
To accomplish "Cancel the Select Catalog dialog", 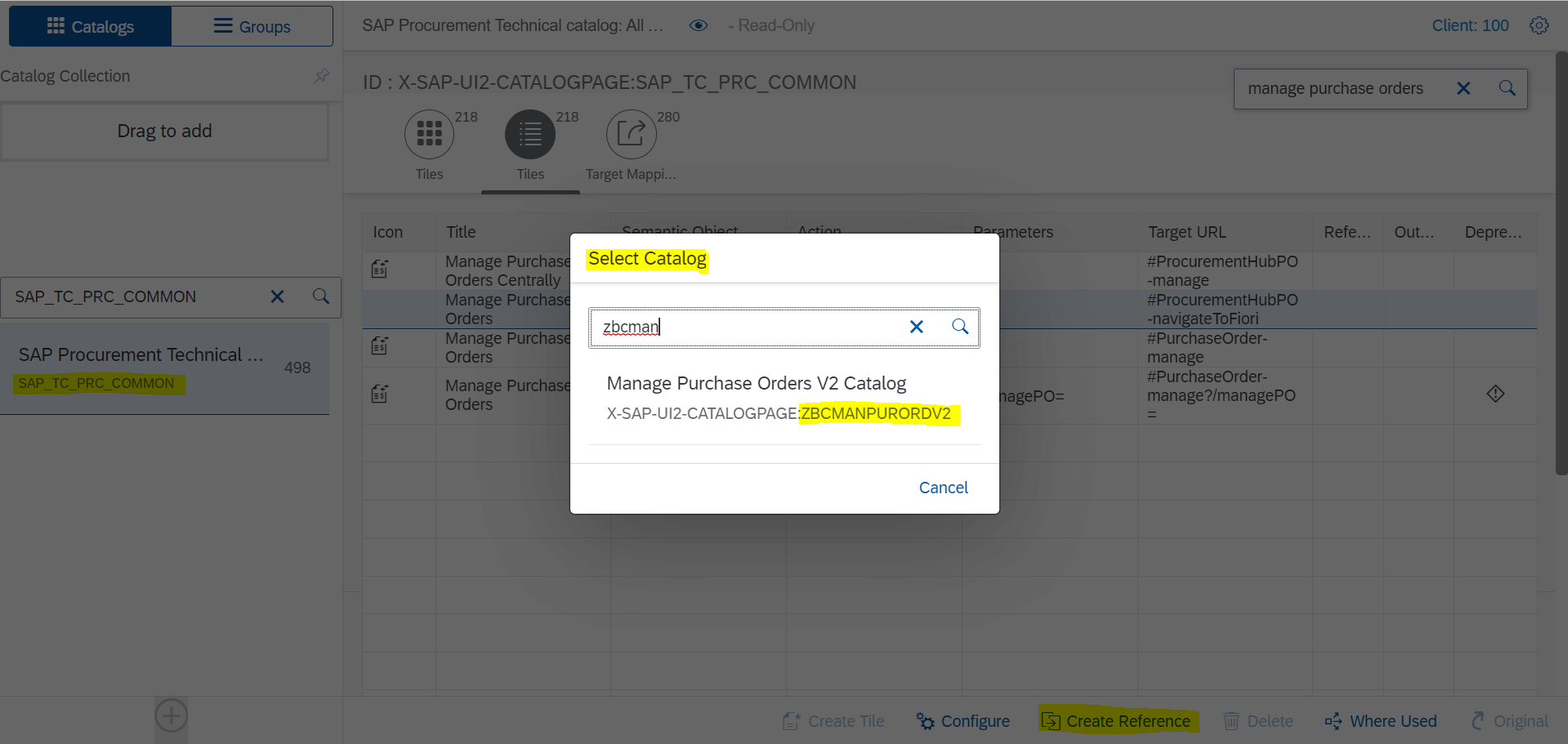I will 942,487.
